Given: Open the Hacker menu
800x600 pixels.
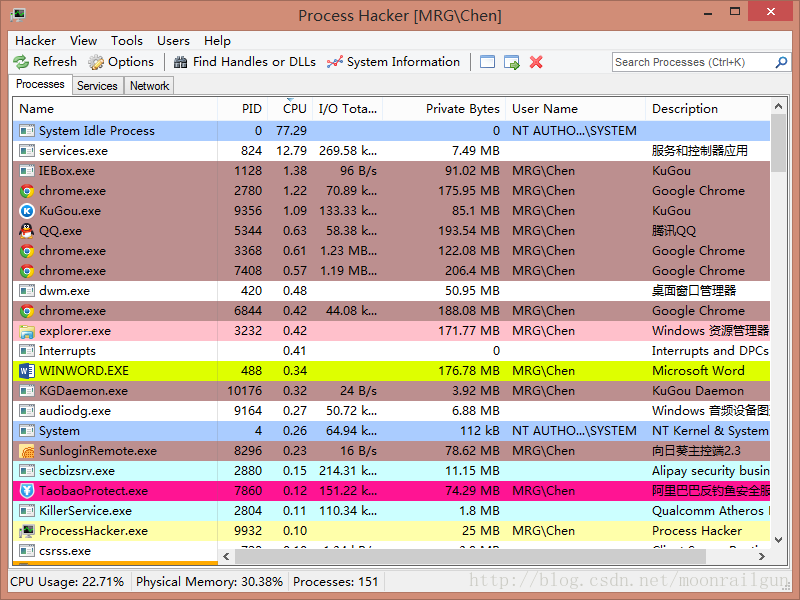Looking at the screenshot, I should [x=35, y=41].
